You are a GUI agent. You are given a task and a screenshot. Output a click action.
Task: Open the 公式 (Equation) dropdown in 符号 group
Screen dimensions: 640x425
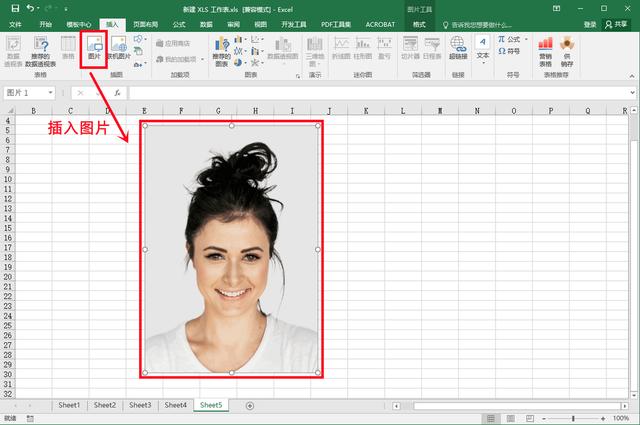tap(513, 39)
